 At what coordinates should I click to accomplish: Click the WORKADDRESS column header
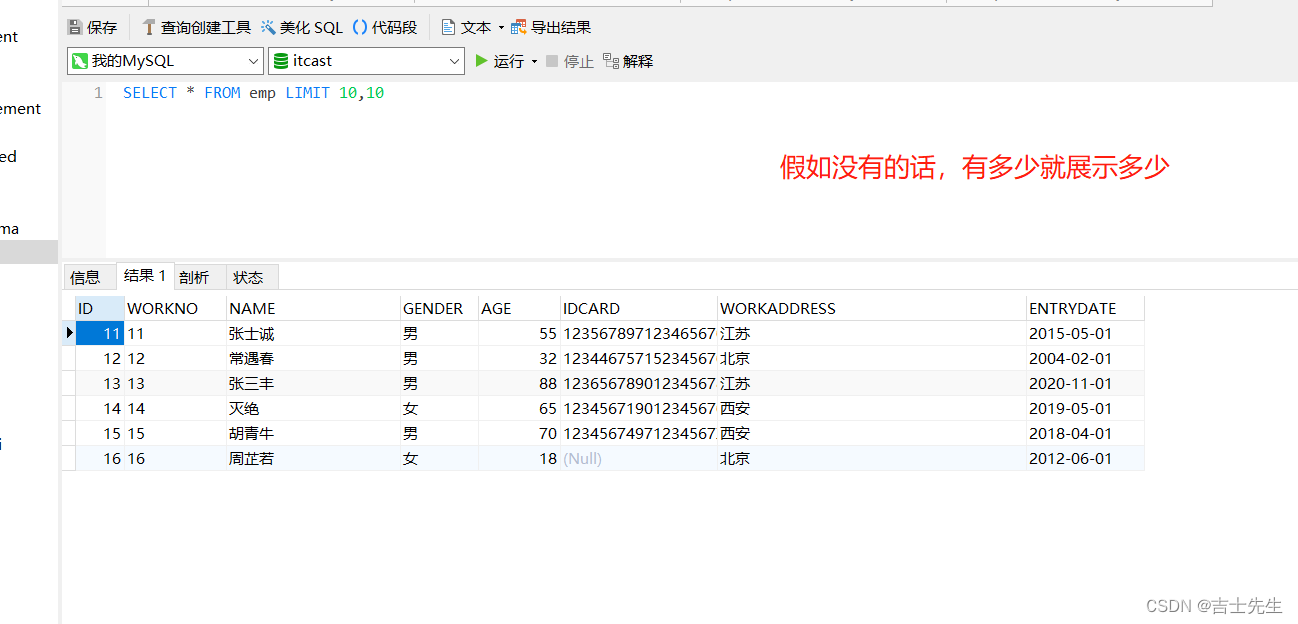coord(872,308)
